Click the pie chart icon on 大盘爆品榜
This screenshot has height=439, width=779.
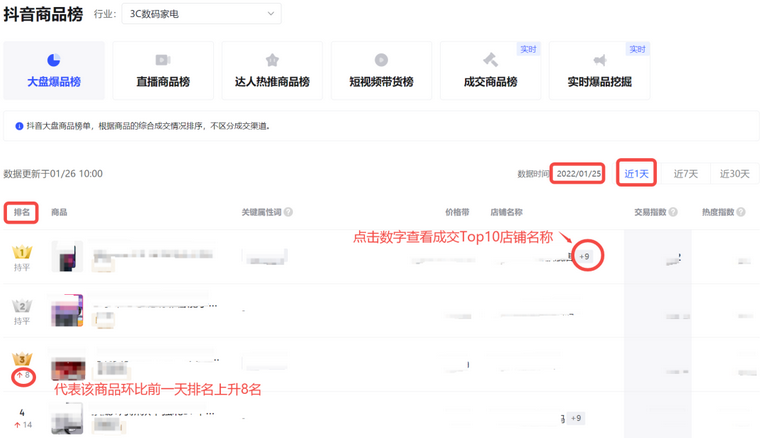(54, 60)
